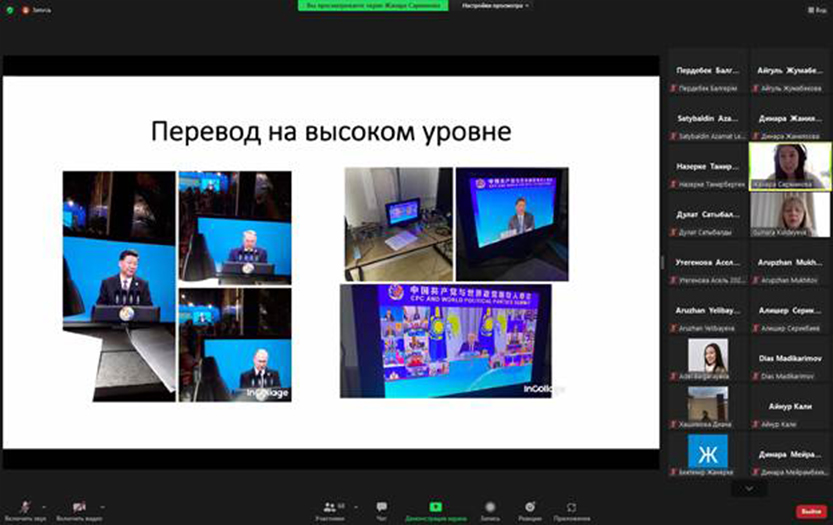Expand audio options arrow next to microphone
Image resolution: width=833 pixels, height=525 pixels.
click(43, 507)
